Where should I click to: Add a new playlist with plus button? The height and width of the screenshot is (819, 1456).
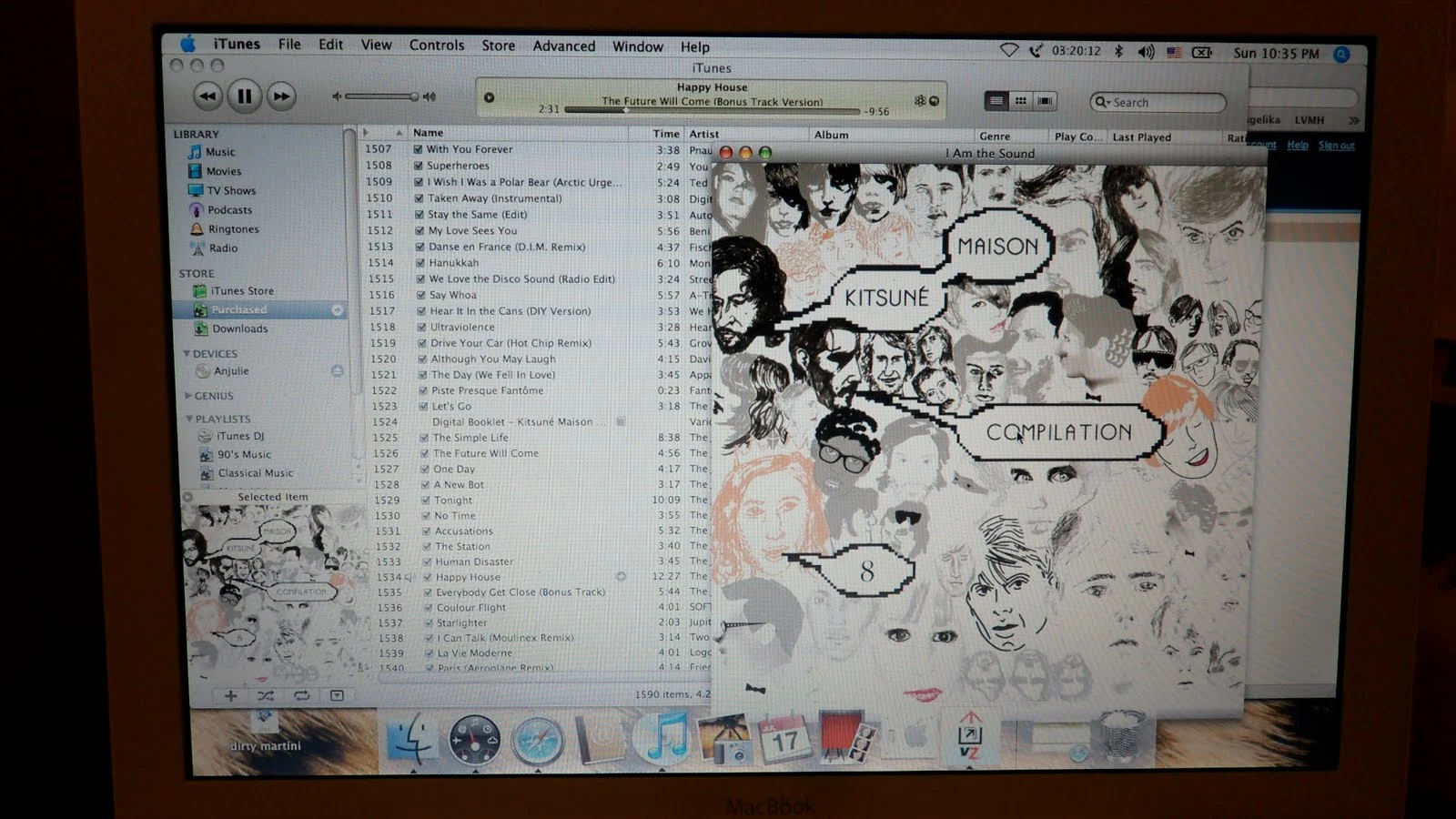click(x=230, y=695)
